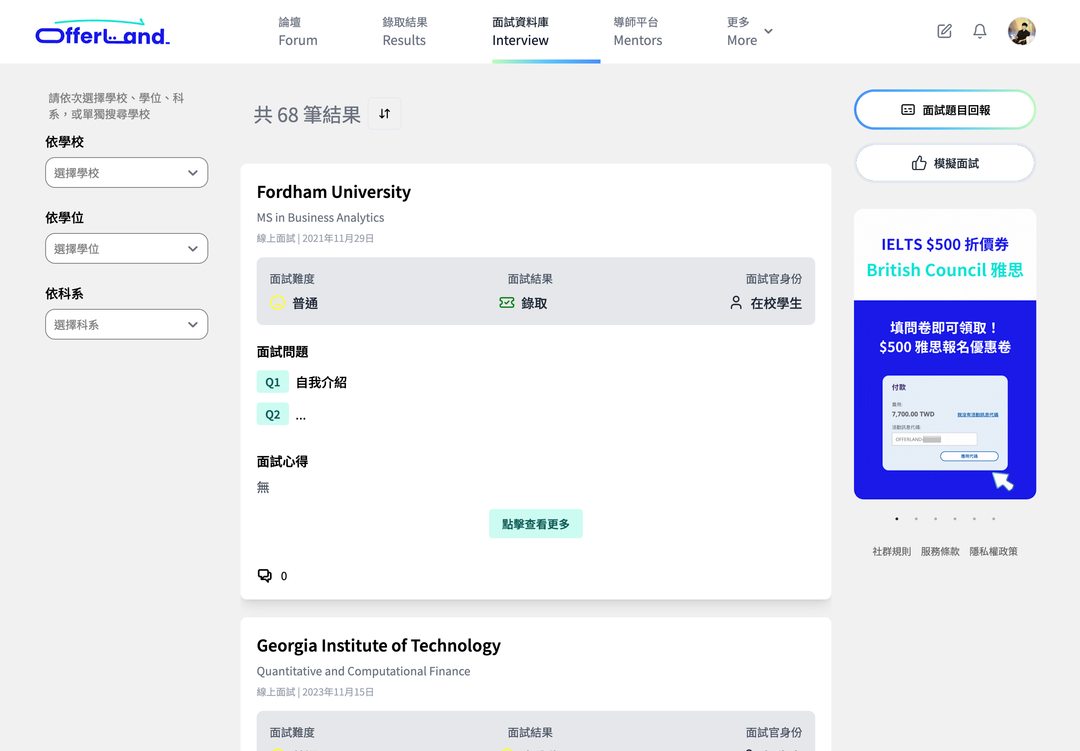Viewport: 1080px width, 751px height.
Task: Click the 普通 difficulty face icon
Action: coord(278,302)
